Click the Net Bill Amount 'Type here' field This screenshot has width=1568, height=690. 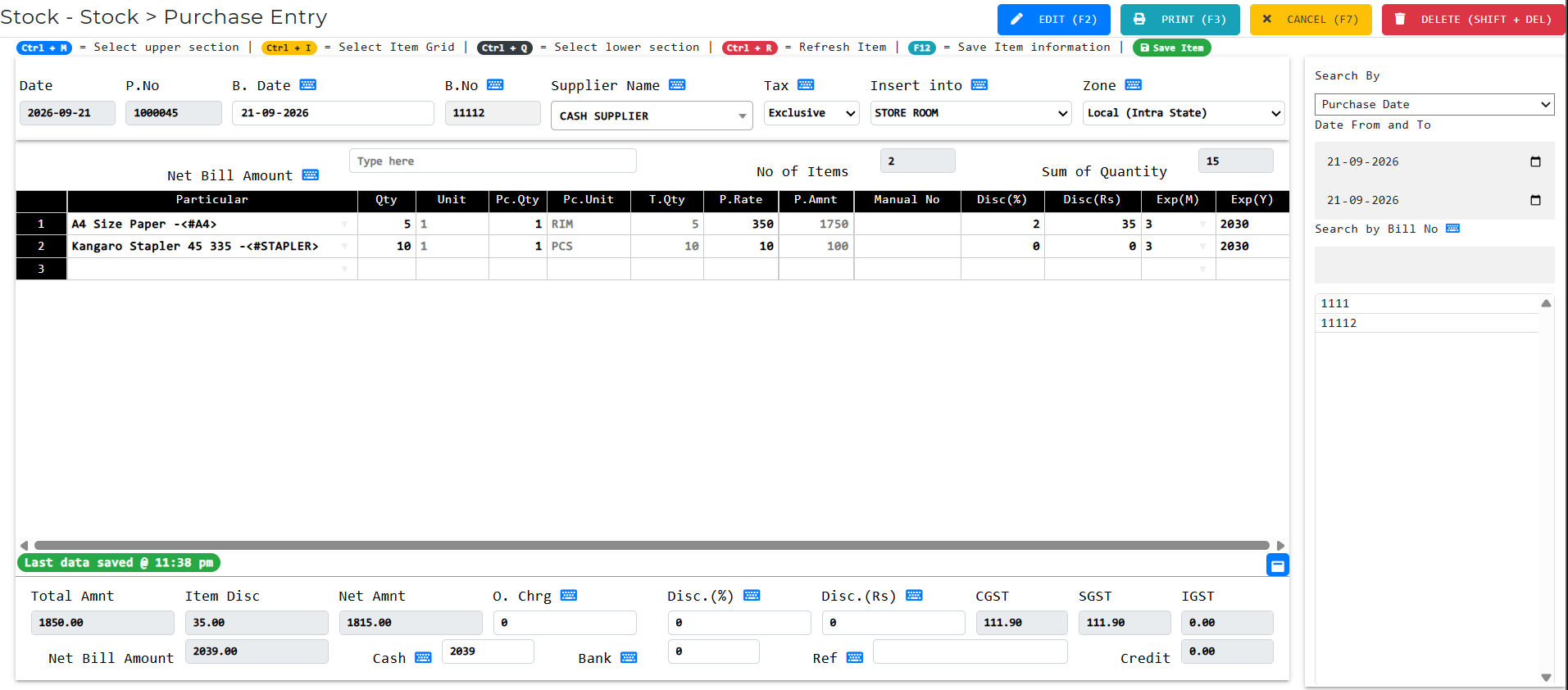(493, 161)
